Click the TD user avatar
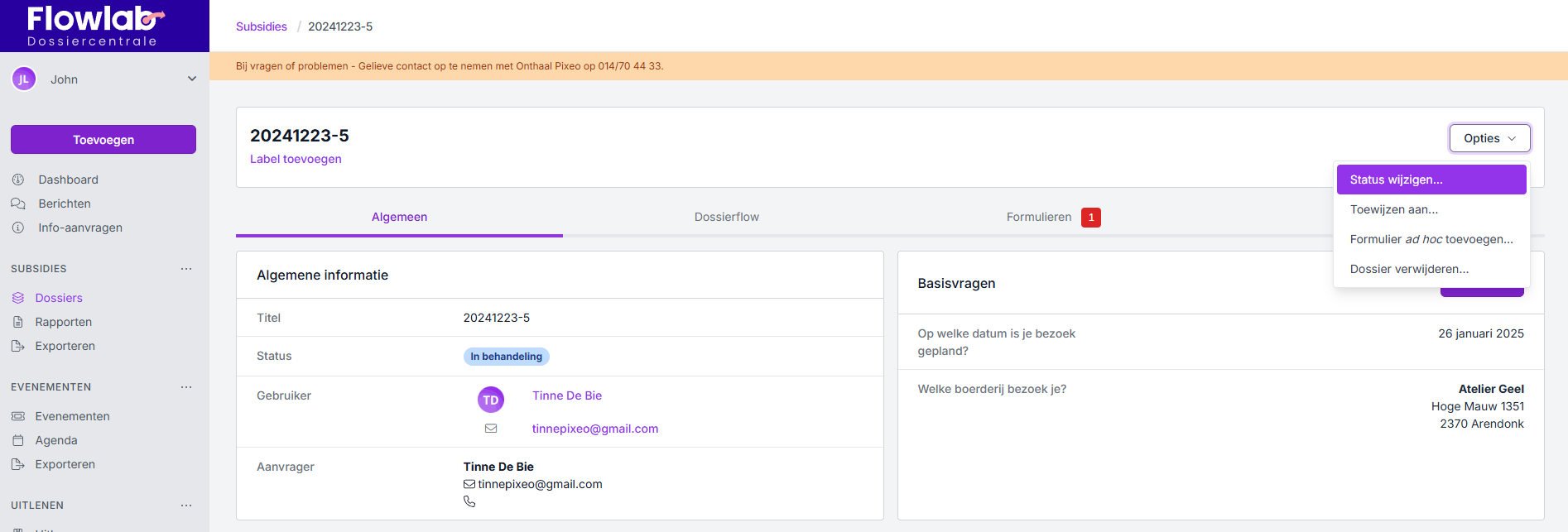This screenshot has width=1568, height=532. point(491,400)
